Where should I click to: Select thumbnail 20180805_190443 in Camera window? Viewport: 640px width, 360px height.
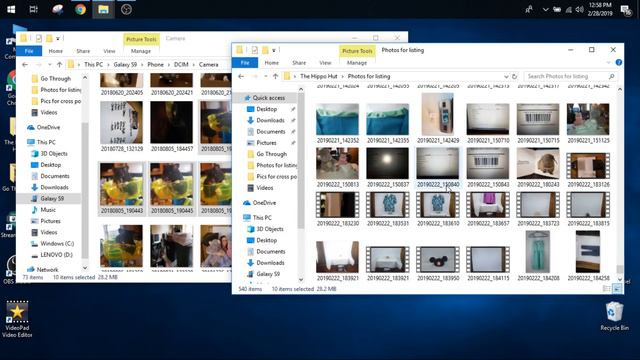click(x=122, y=188)
